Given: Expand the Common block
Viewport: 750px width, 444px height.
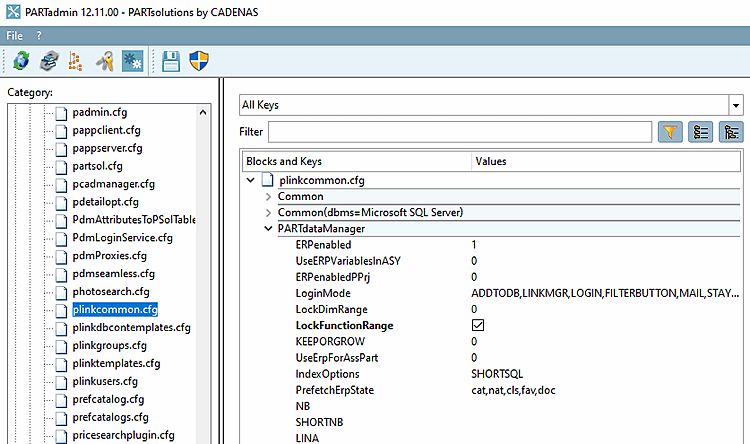Looking at the screenshot, I should pos(269,197).
